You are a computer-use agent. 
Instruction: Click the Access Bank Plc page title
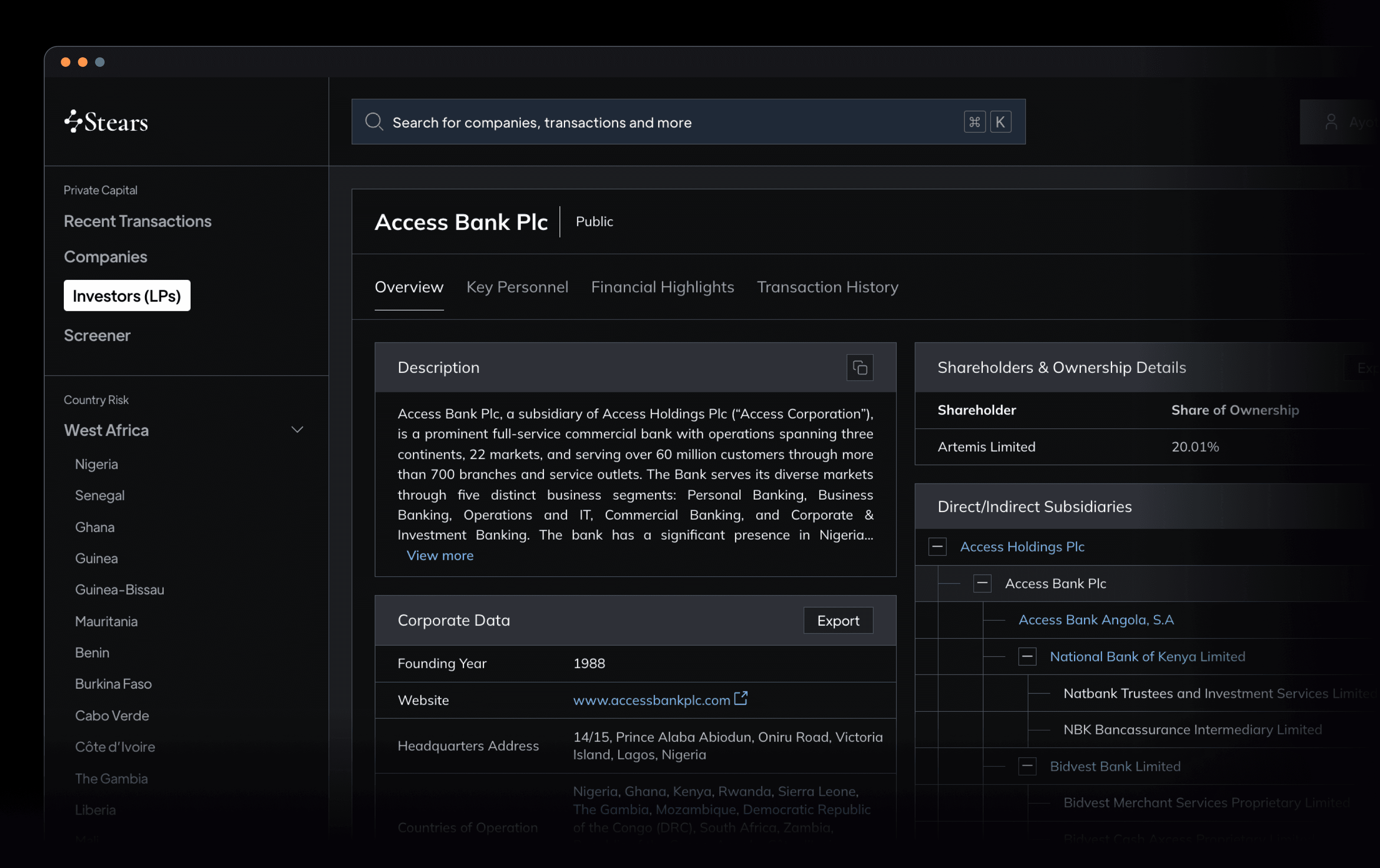pos(461,222)
